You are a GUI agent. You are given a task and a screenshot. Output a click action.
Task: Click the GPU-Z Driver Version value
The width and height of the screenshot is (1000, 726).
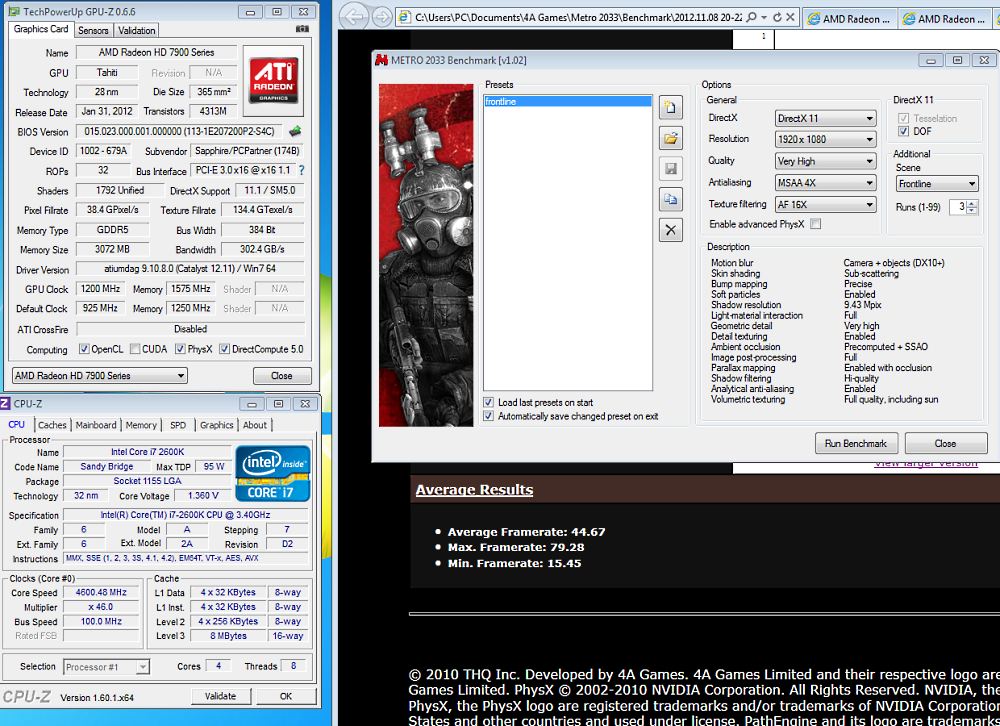tap(190, 269)
